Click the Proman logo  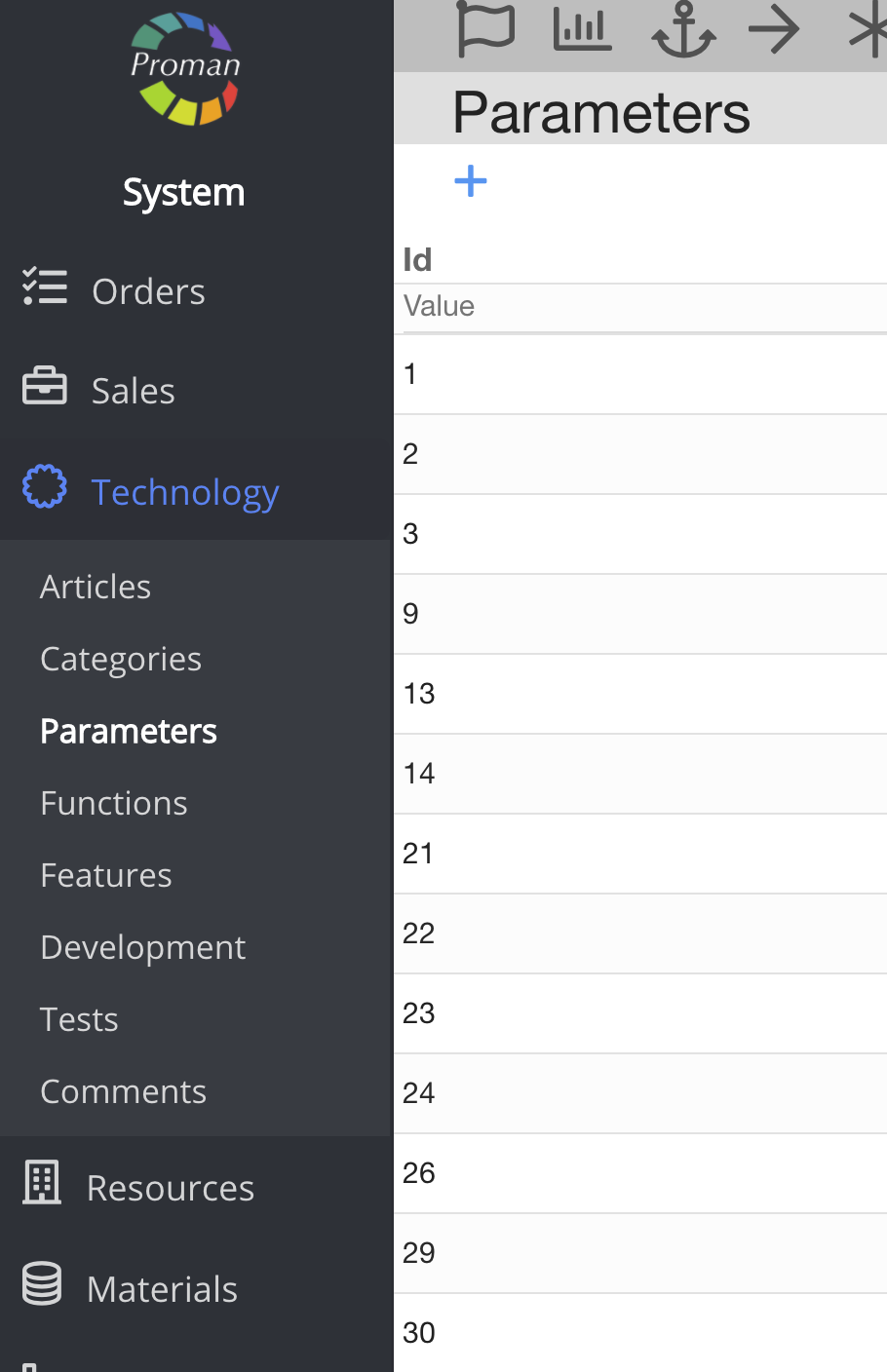click(185, 68)
